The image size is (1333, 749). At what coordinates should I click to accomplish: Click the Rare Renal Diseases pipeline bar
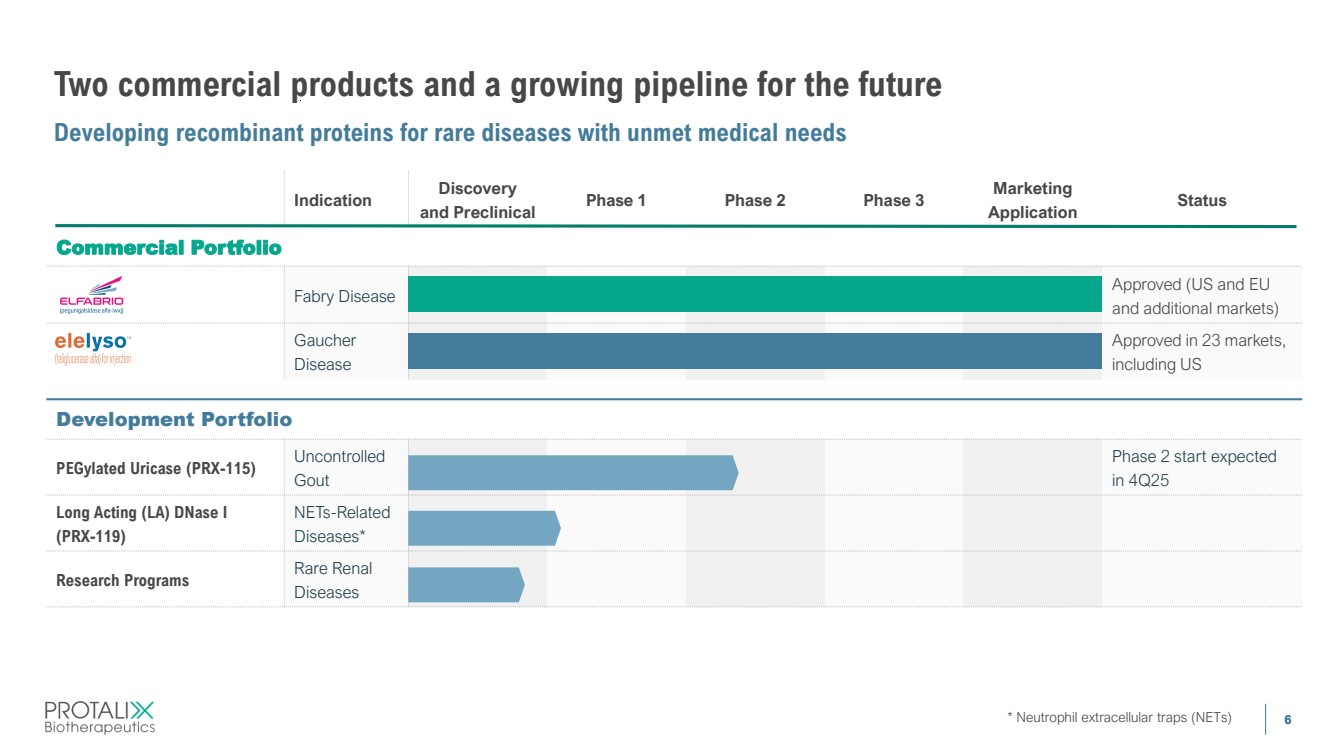(465, 584)
